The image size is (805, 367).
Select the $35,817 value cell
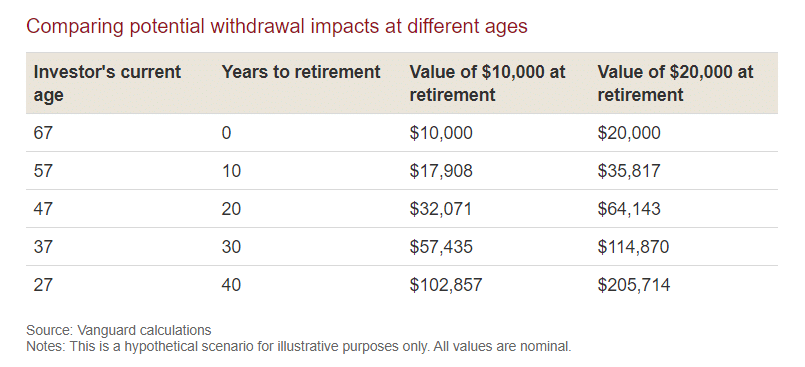[629, 171]
